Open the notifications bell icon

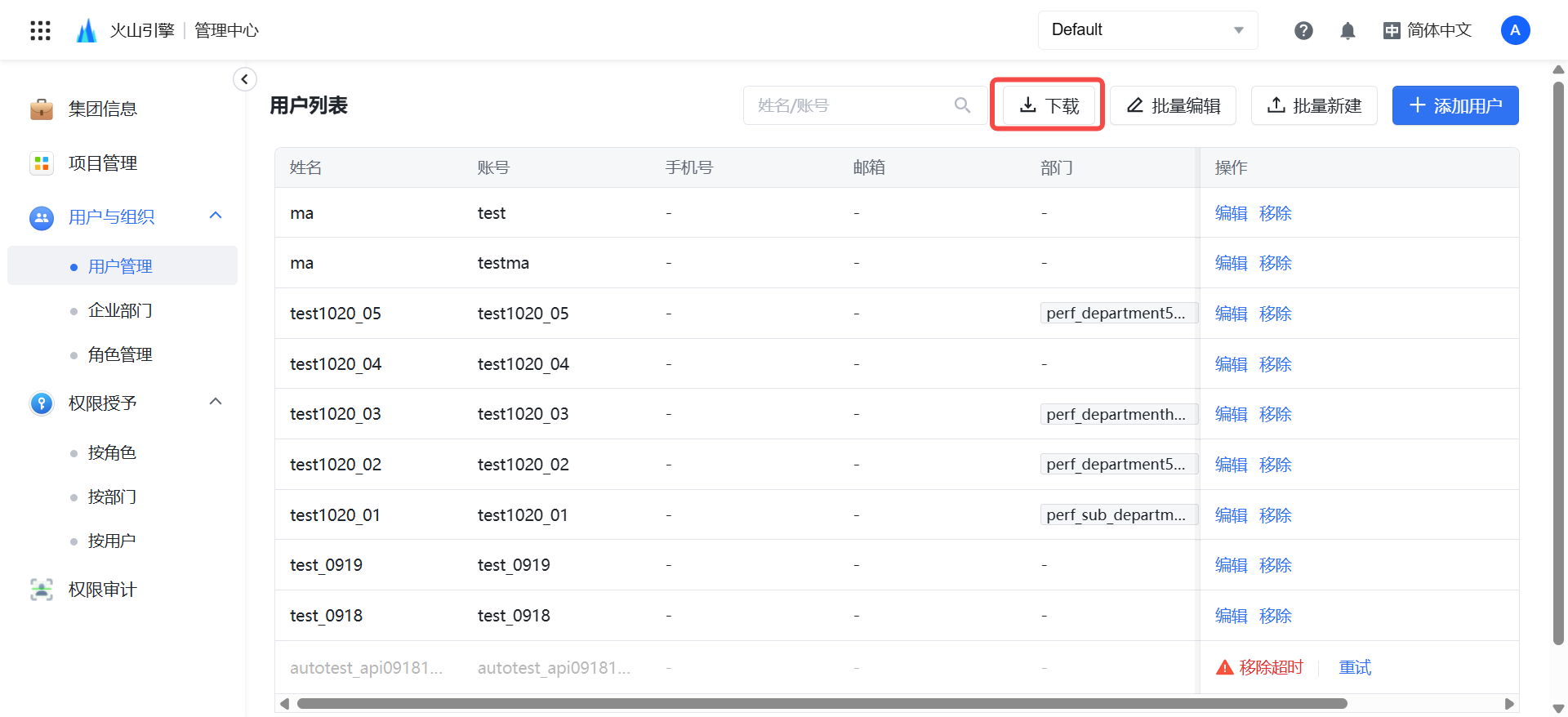pyautogui.click(x=1347, y=30)
